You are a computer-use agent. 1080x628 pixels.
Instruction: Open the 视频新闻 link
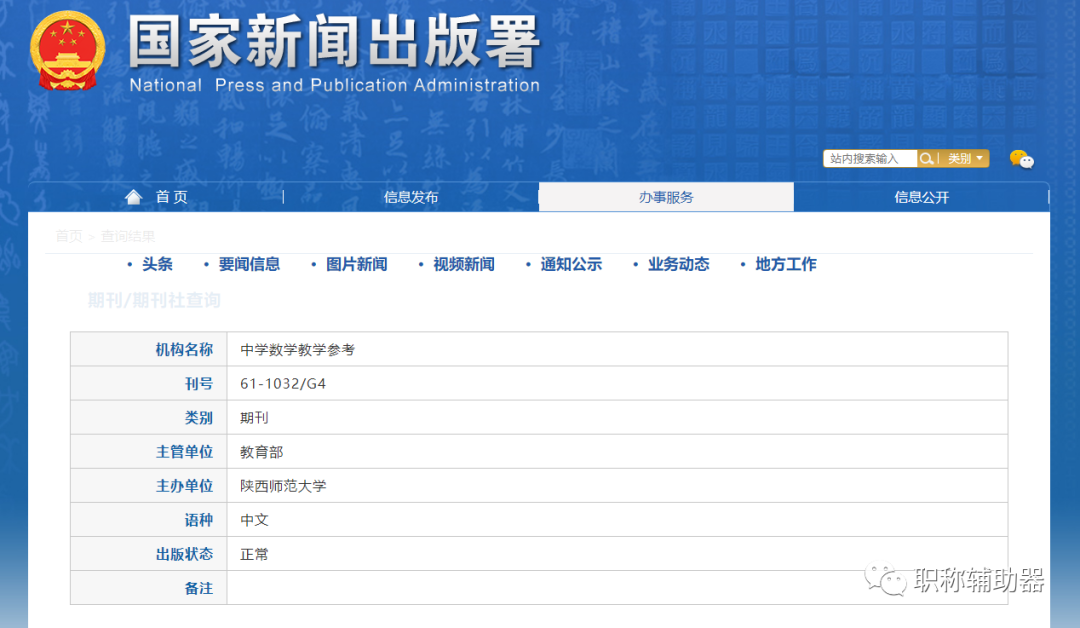[x=464, y=264]
